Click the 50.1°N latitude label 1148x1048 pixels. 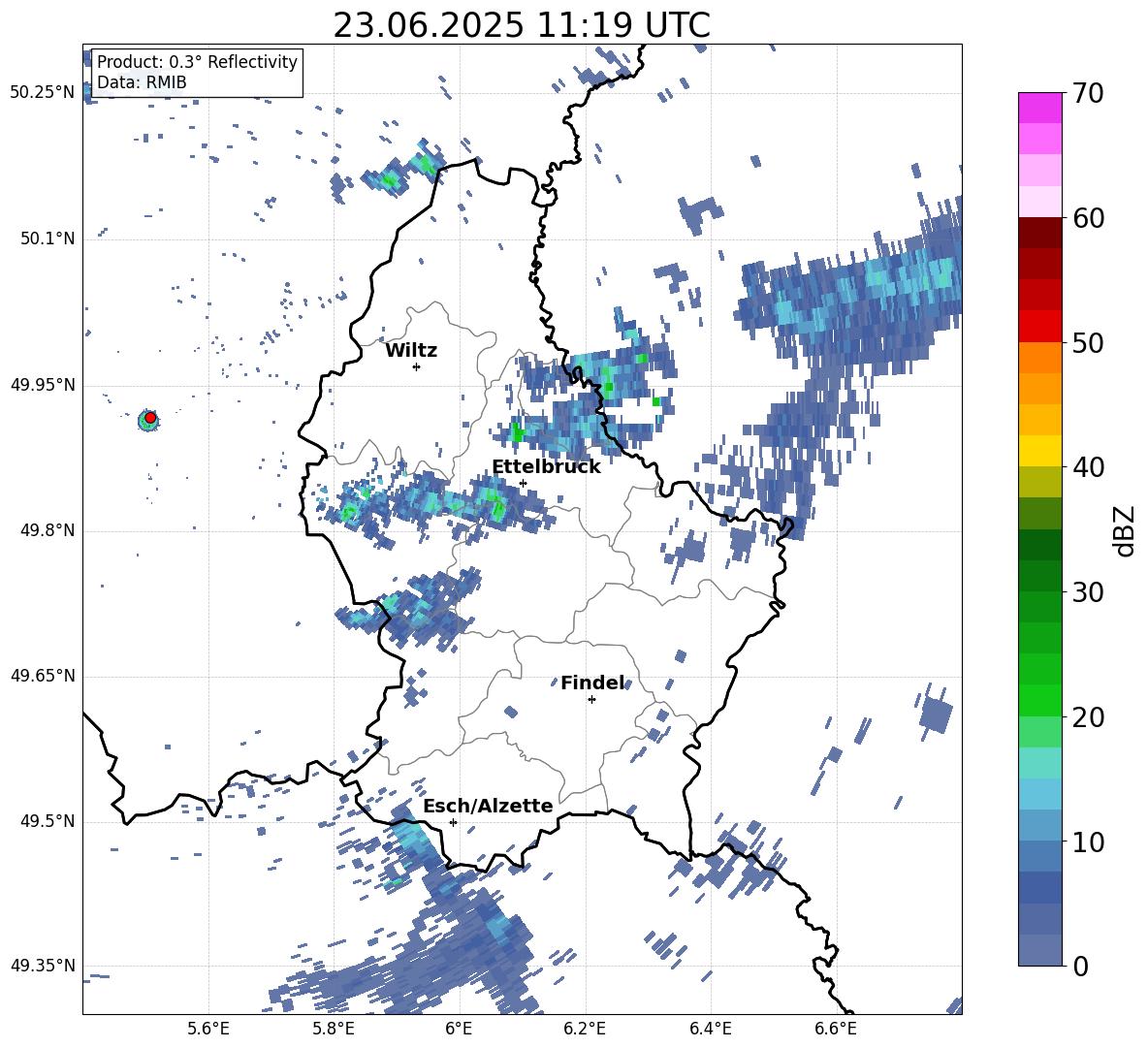(48, 238)
